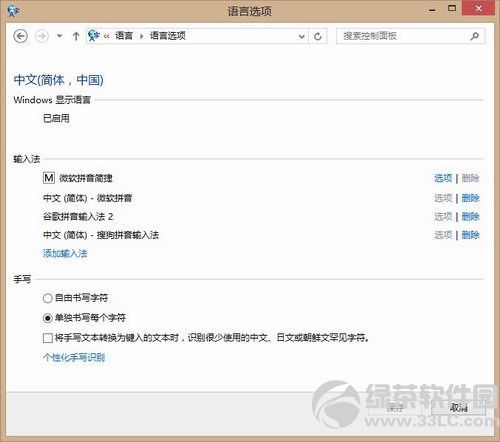
Task: Remove 搜狗拼音输入法 via 删除
Action: (x=470, y=235)
